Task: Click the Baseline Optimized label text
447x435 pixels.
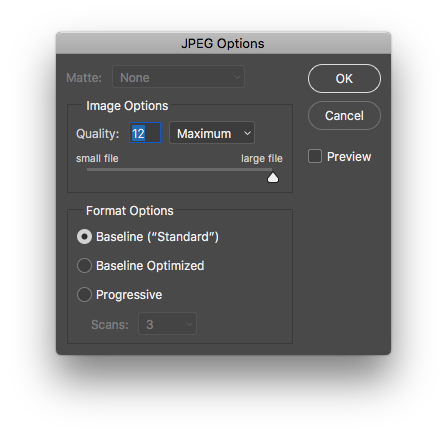Action: pyautogui.click(x=150, y=266)
